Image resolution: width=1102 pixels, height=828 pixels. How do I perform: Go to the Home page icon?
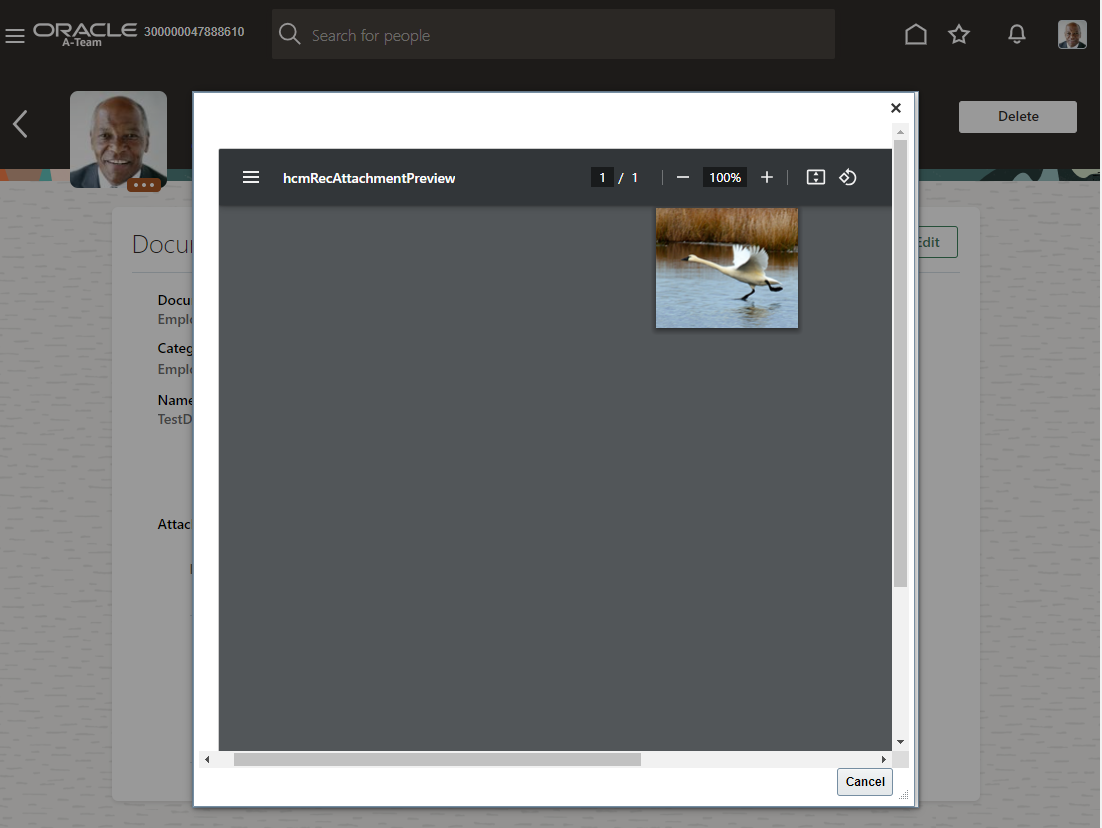(915, 35)
